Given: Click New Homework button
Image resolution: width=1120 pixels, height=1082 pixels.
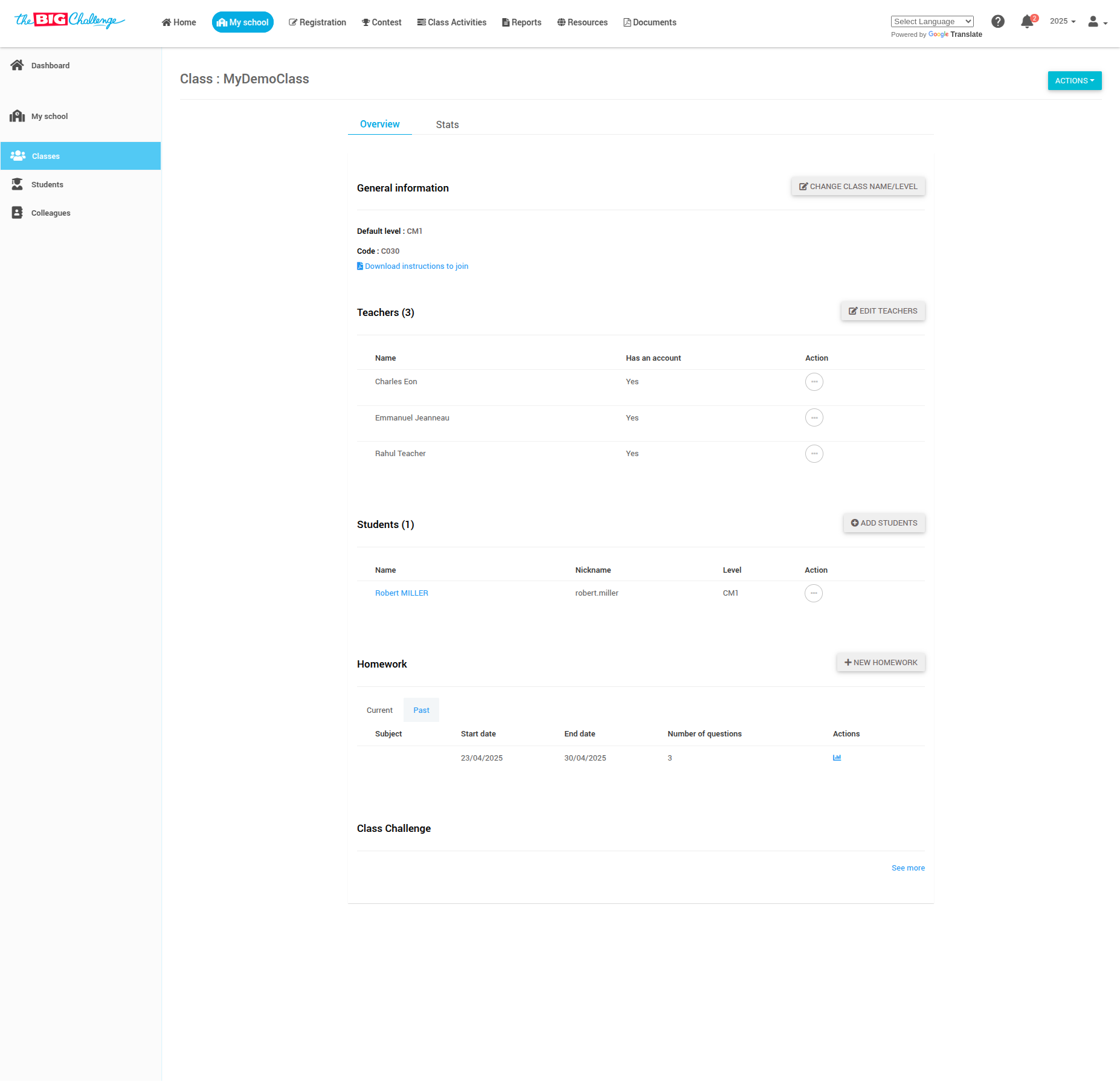Looking at the screenshot, I should tap(881, 663).
